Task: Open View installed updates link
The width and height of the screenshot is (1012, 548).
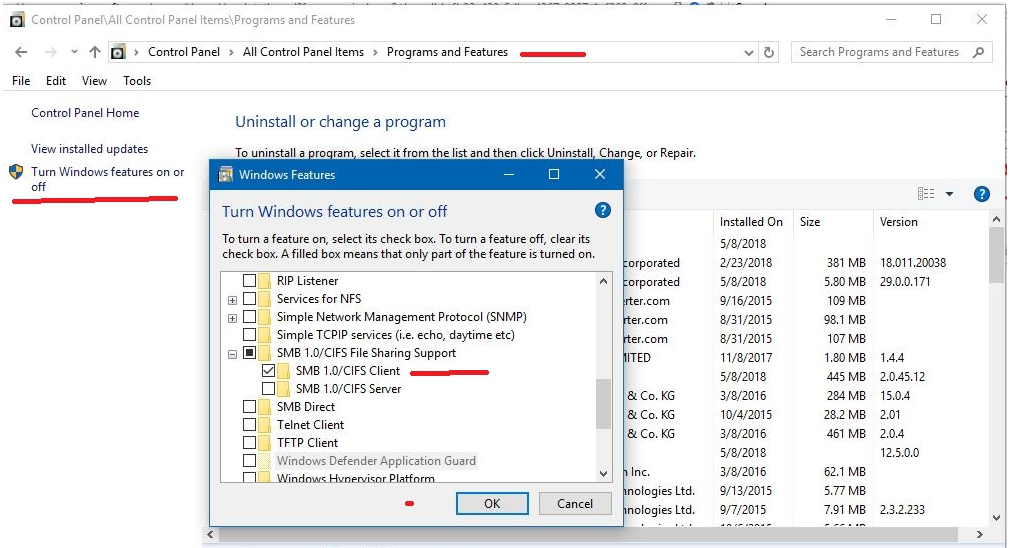Action: tap(90, 149)
